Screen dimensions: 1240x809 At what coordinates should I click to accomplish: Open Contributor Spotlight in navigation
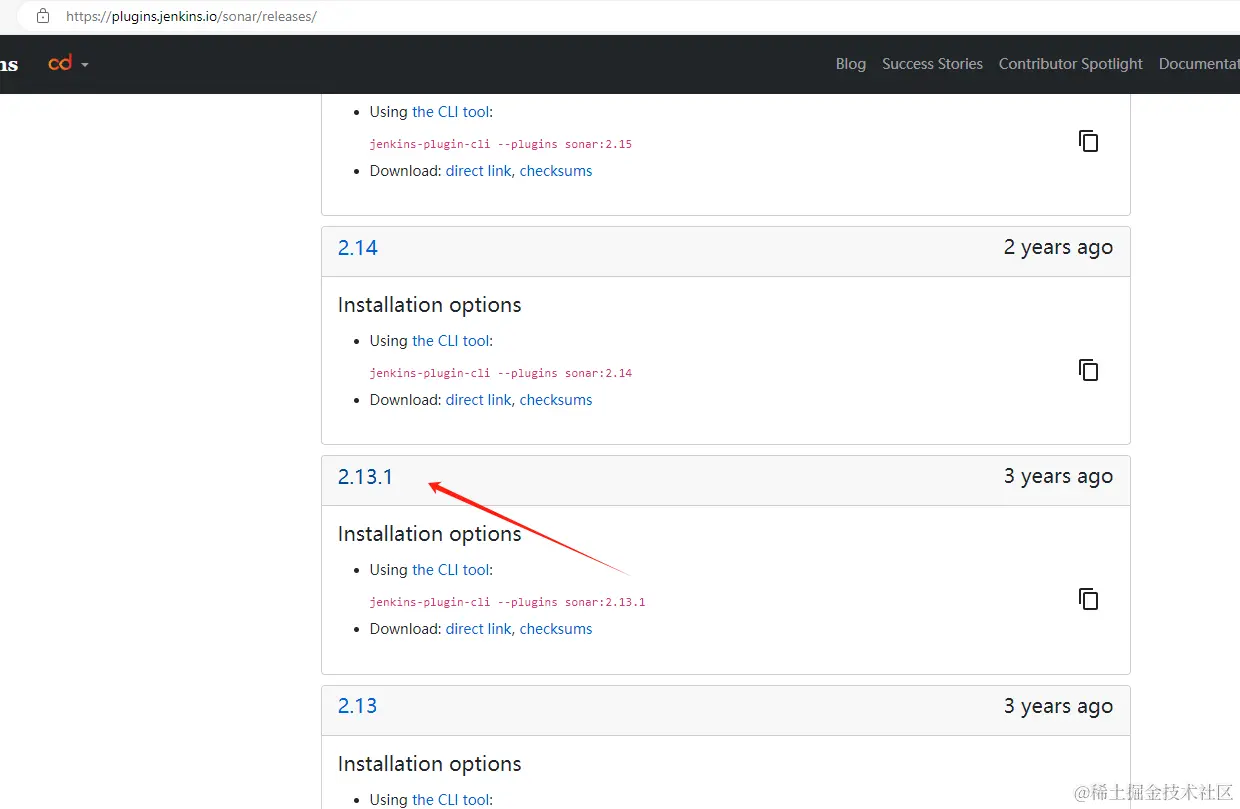point(1070,64)
